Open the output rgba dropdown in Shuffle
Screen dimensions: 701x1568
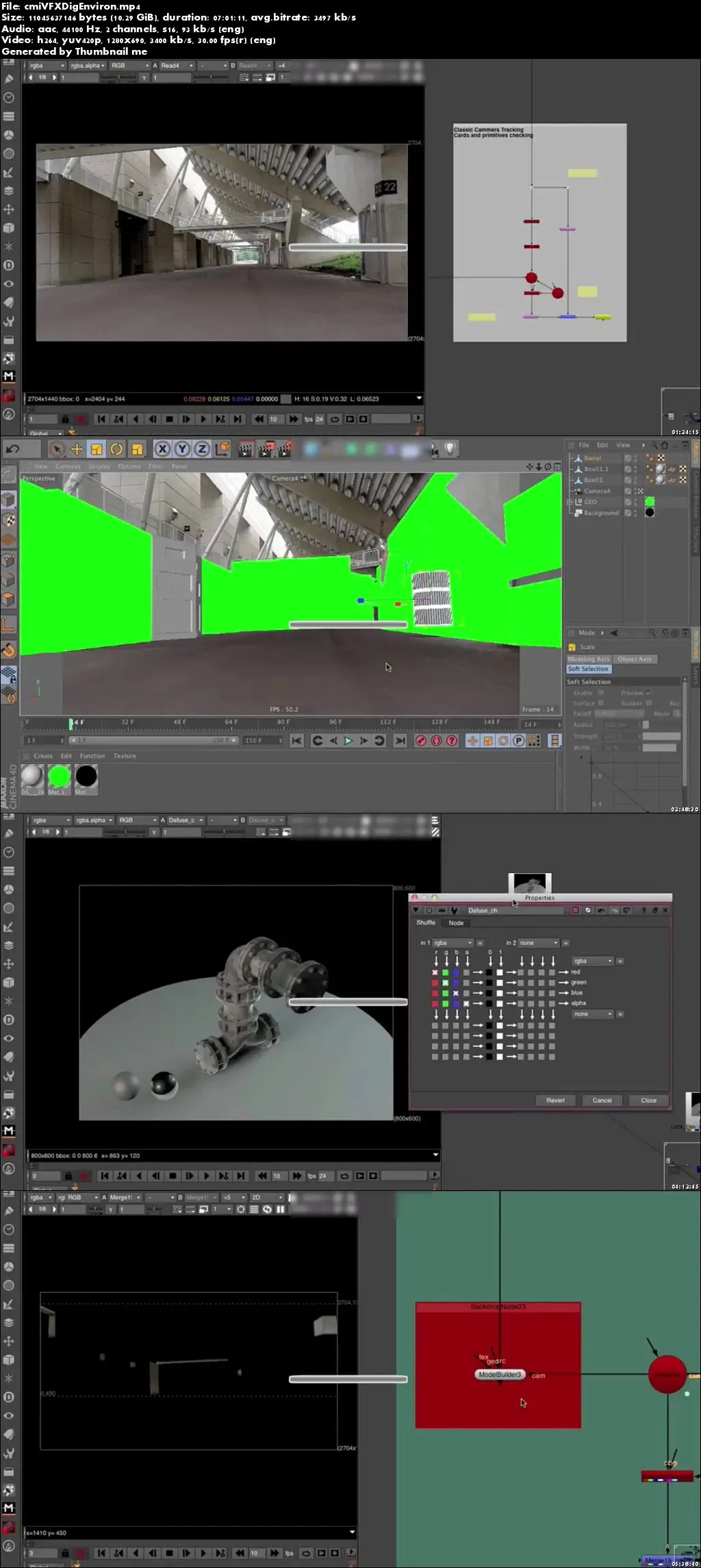[x=593, y=961]
